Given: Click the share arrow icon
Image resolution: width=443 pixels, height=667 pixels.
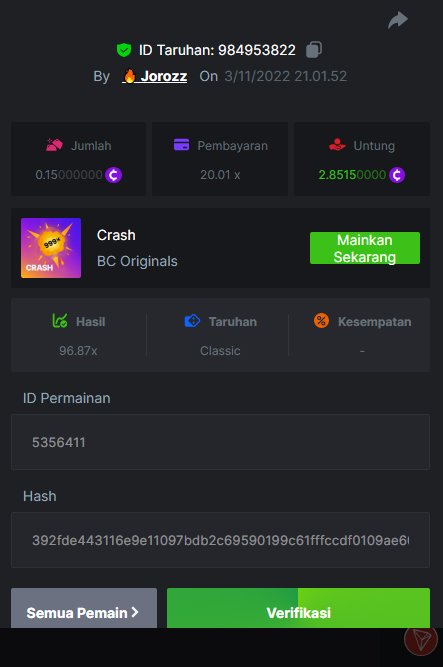Looking at the screenshot, I should pos(398,20).
